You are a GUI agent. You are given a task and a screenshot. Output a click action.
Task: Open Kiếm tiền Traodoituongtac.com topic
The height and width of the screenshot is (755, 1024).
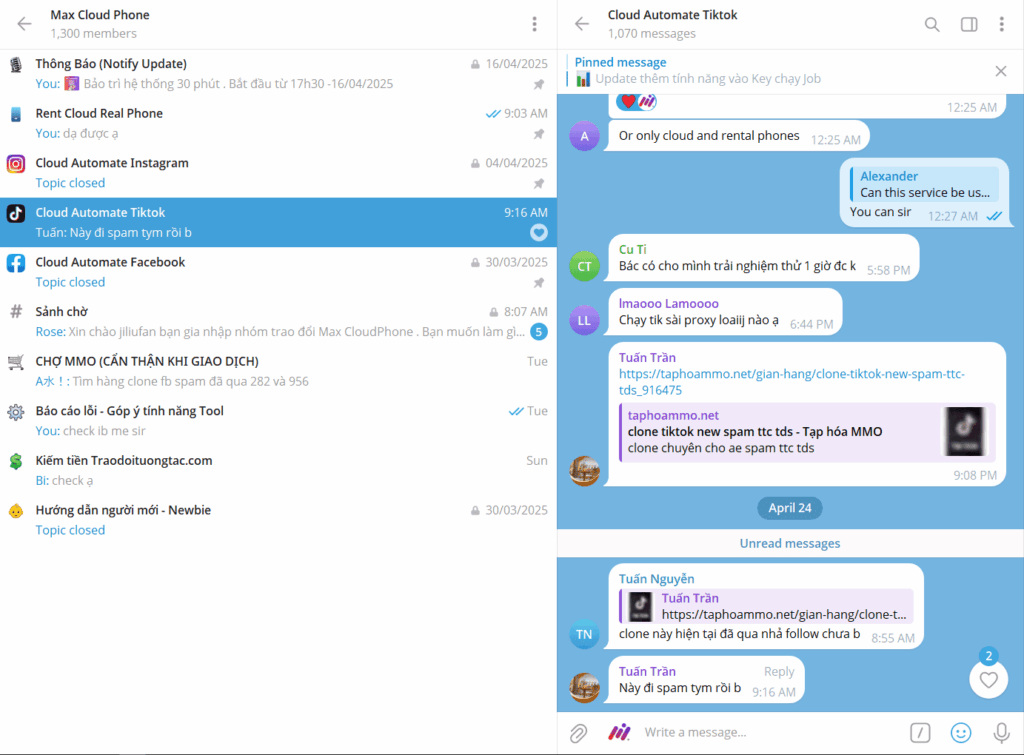278,471
